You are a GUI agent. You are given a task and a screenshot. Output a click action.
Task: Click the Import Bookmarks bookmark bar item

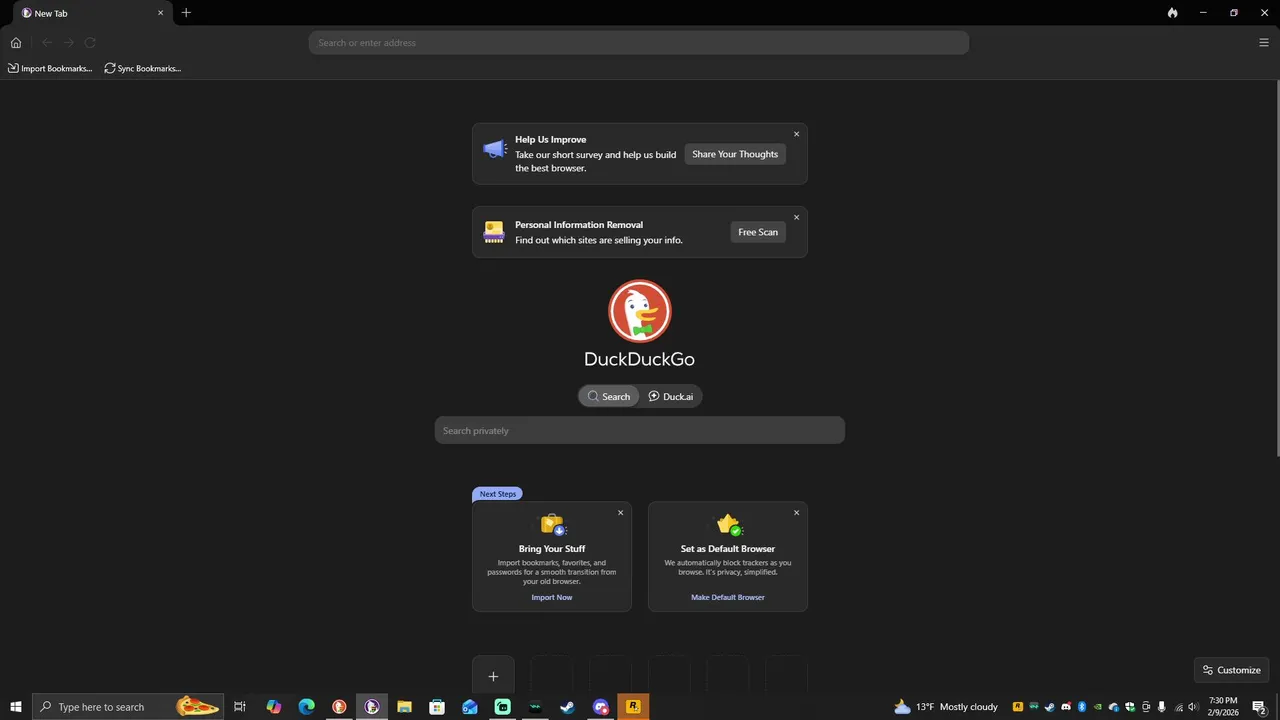point(50,68)
